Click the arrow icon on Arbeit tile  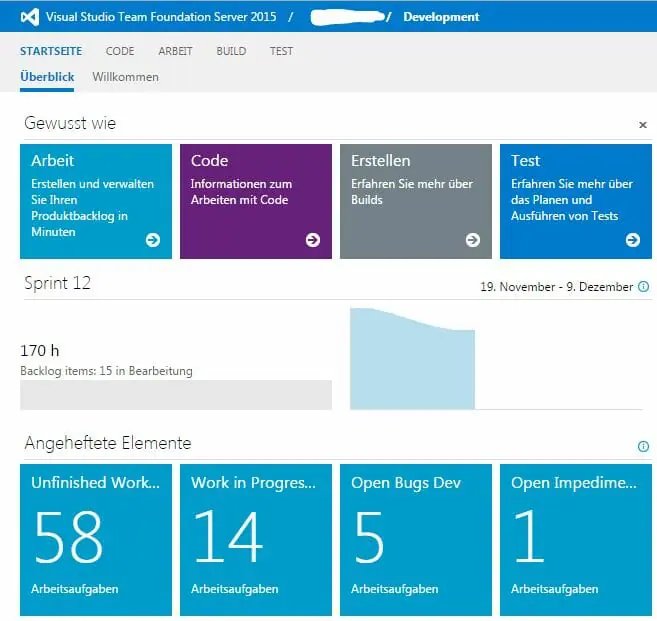click(x=153, y=240)
